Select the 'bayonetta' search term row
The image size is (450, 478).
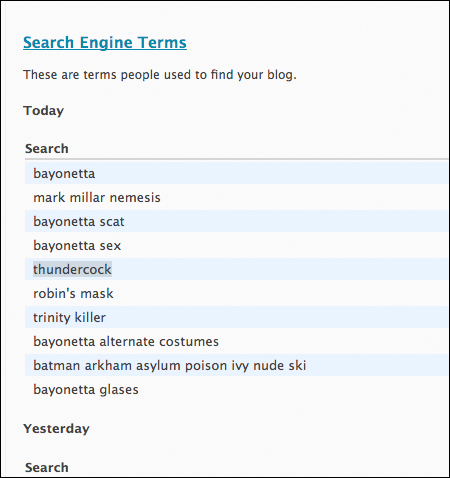pos(236,173)
